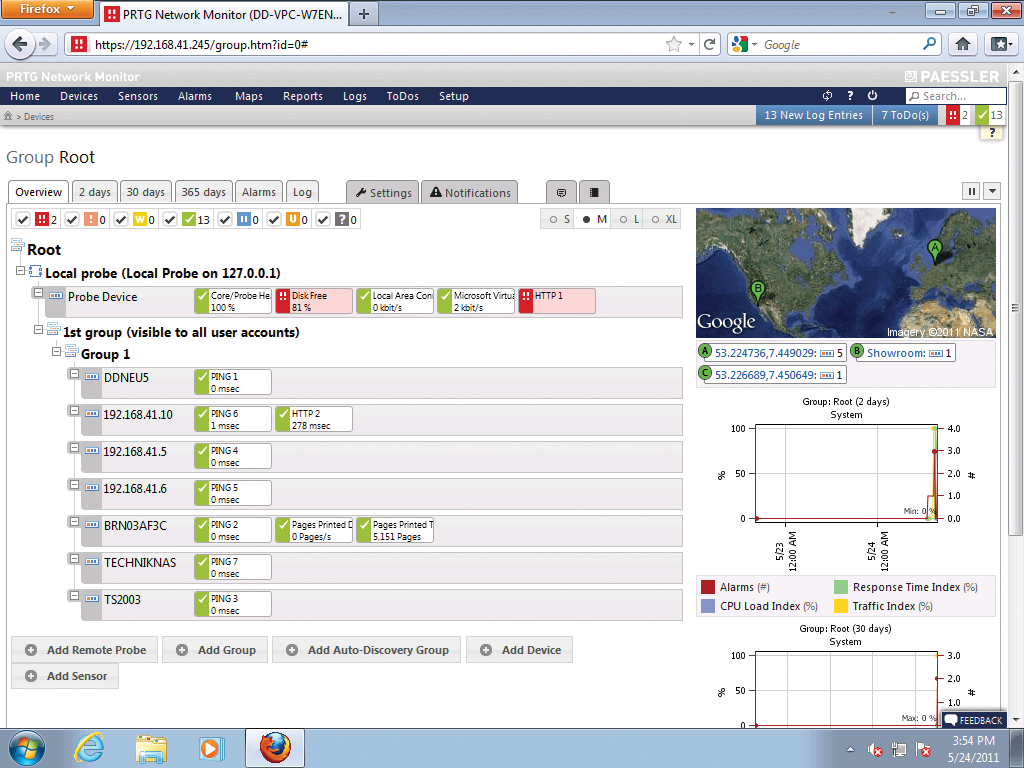Open the Alarms menu in navbar
This screenshot has height=768, width=1024.
pos(195,96)
